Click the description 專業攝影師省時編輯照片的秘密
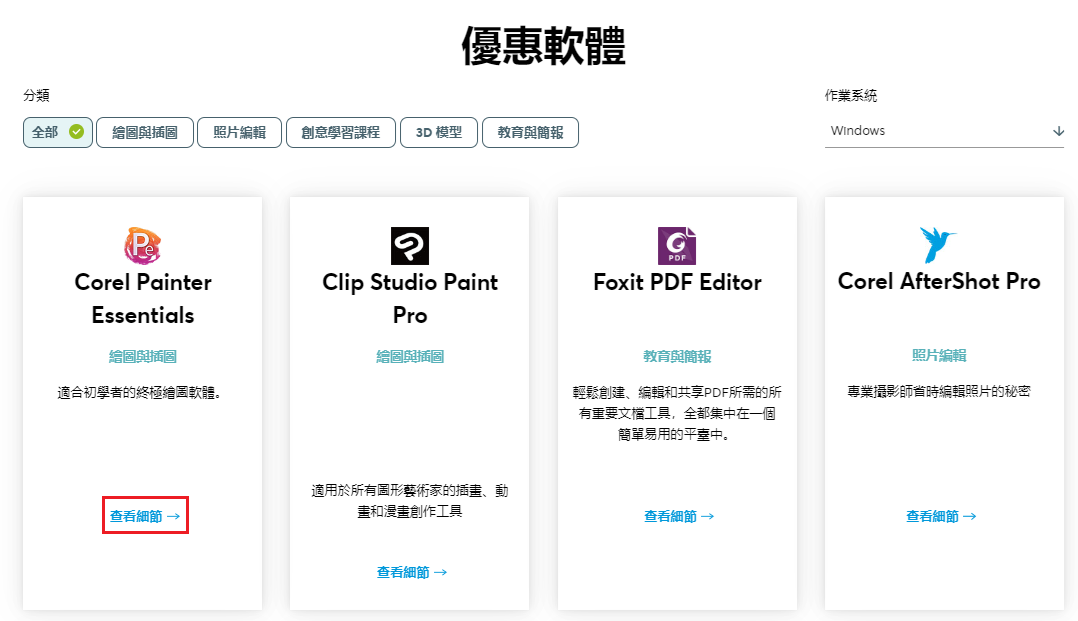This screenshot has width=1078, height=621. [x=939, y=391]
